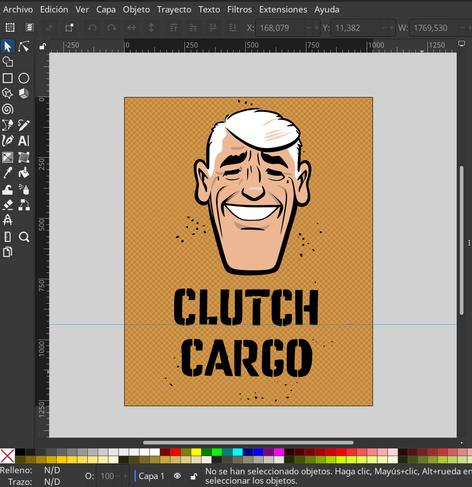Select the Zoom magnifier tool
The height and width of the screenshot is (487, 472).
24,237
